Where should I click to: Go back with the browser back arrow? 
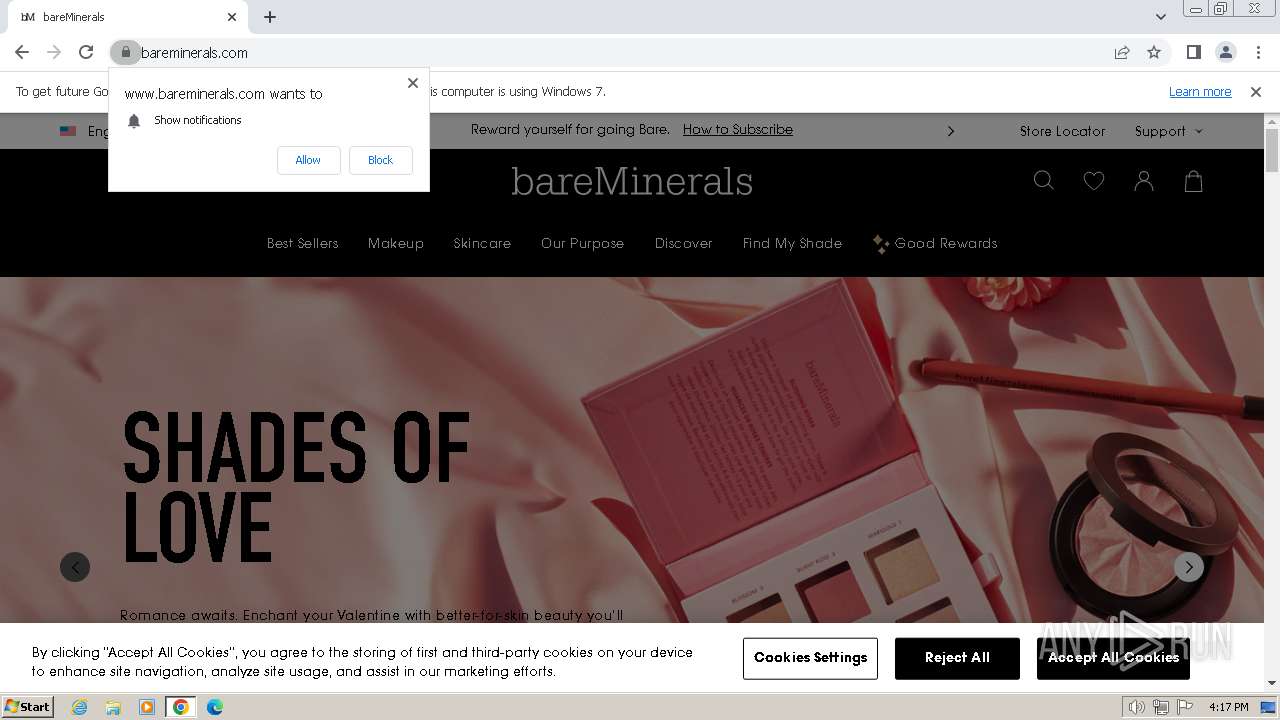[22, 52]
